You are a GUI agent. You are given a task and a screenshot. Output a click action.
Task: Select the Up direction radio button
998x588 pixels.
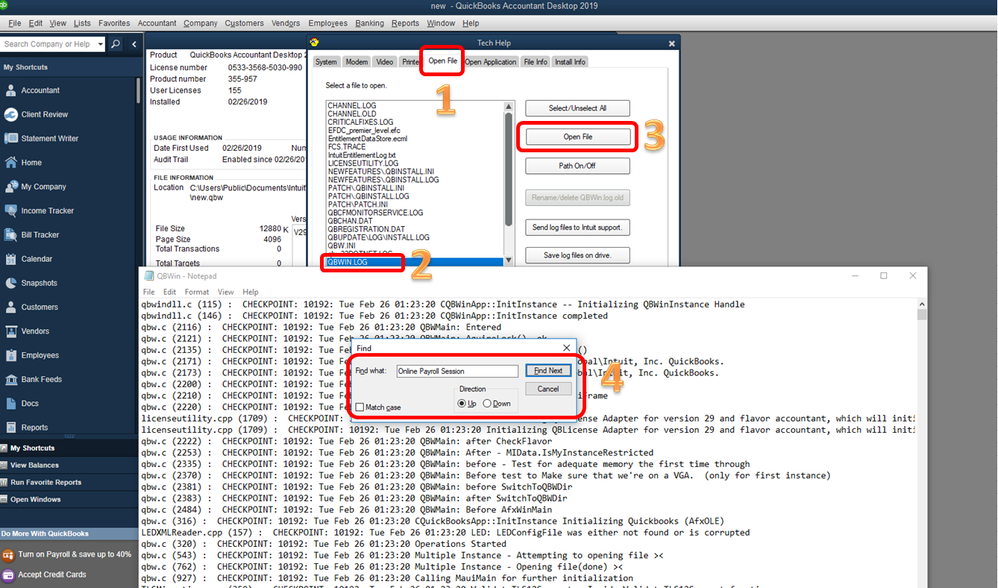coord(461,403)
